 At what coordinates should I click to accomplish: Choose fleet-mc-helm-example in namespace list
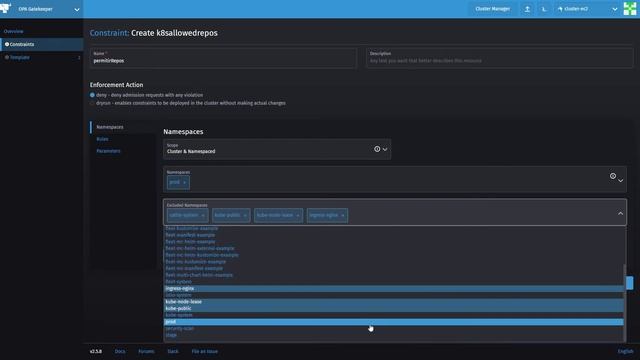click(x=393, y=242)
